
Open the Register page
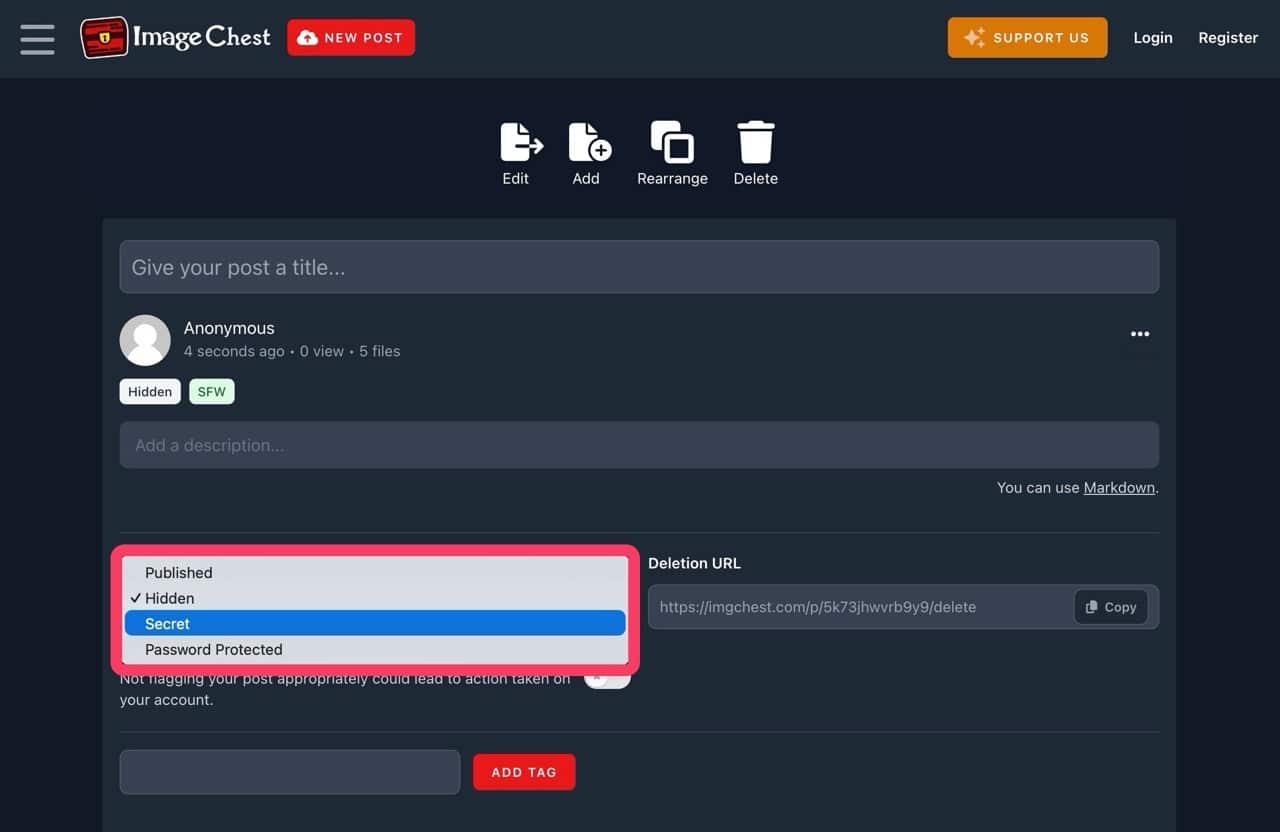pos(1228,38)
